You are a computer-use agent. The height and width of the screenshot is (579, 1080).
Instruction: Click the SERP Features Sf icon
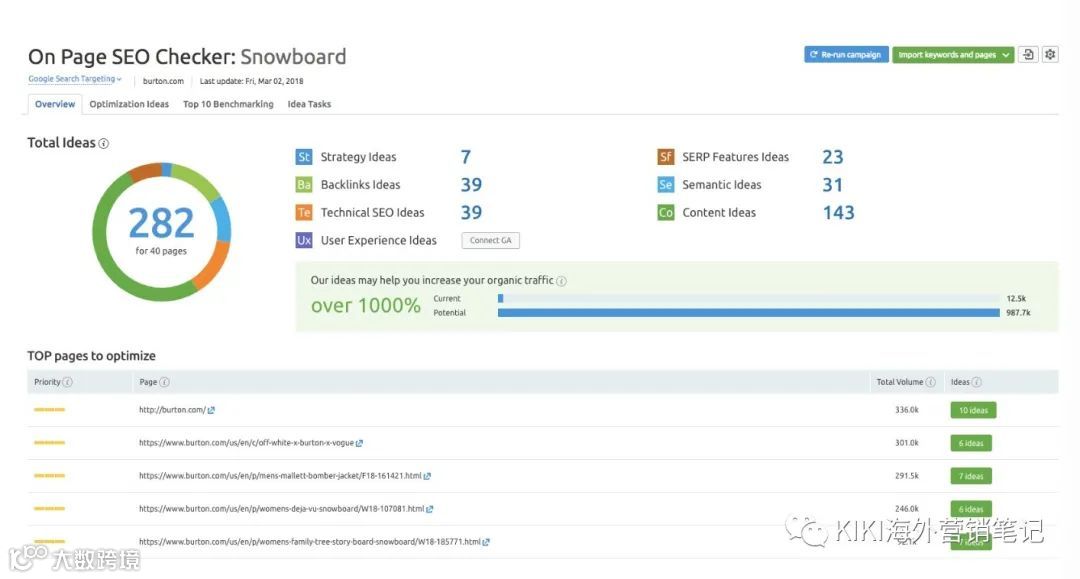(665, 157)
